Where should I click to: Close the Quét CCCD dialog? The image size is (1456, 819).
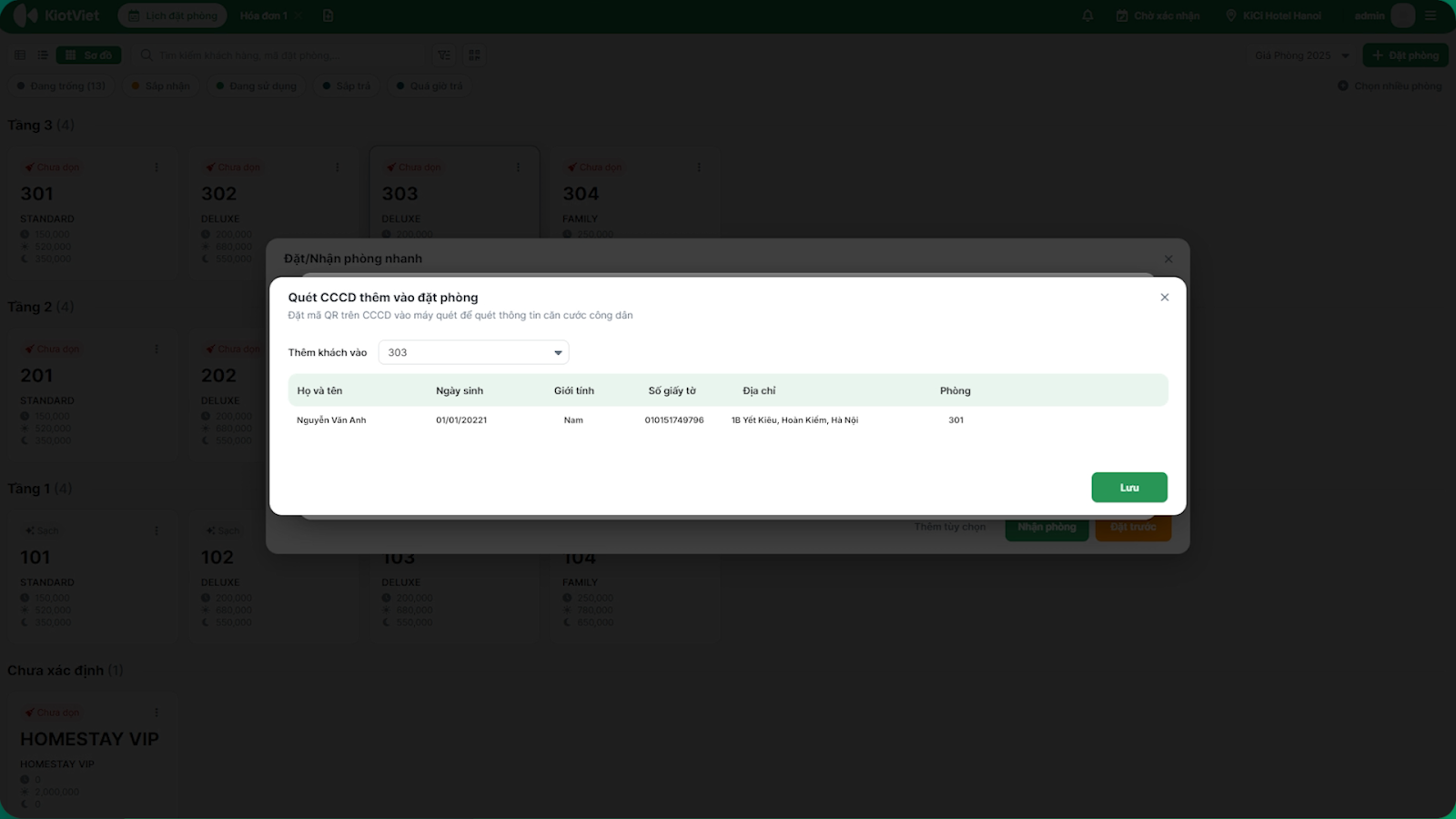click(x=1165, y=298)
